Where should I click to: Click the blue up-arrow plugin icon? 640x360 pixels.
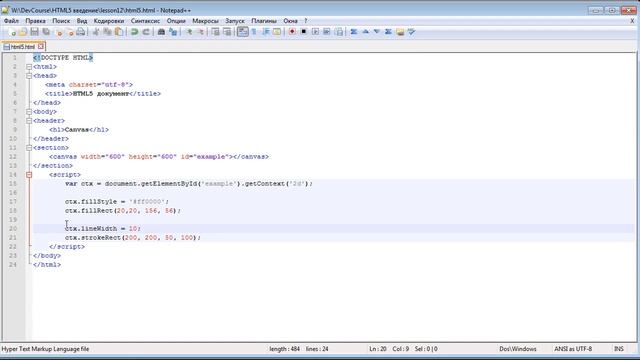click(x=365, y=32)
